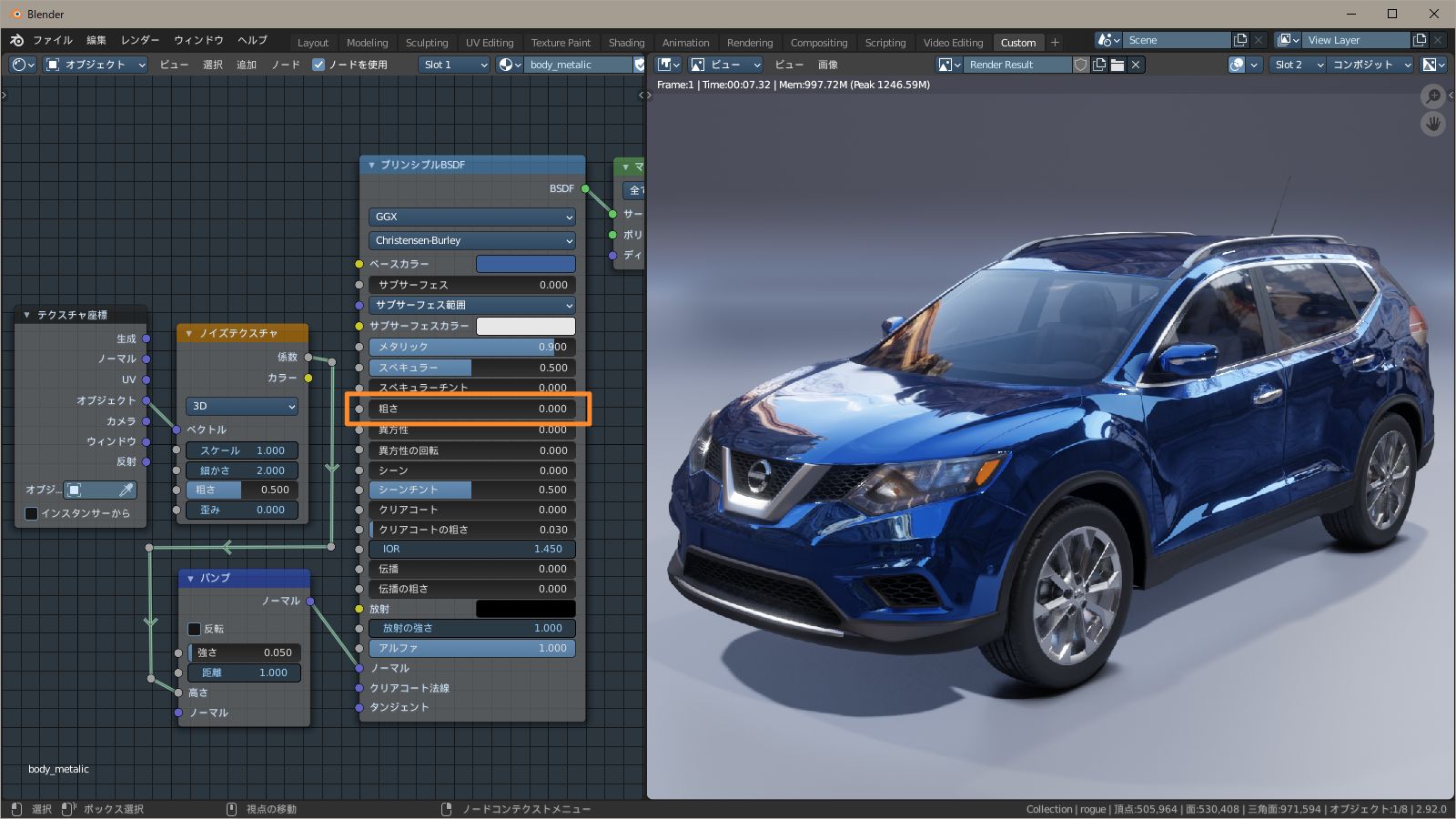Click the eyedropper icon in Texture Coordinate node
This screenshot has height=819, width=1456.
coord(126,490)
